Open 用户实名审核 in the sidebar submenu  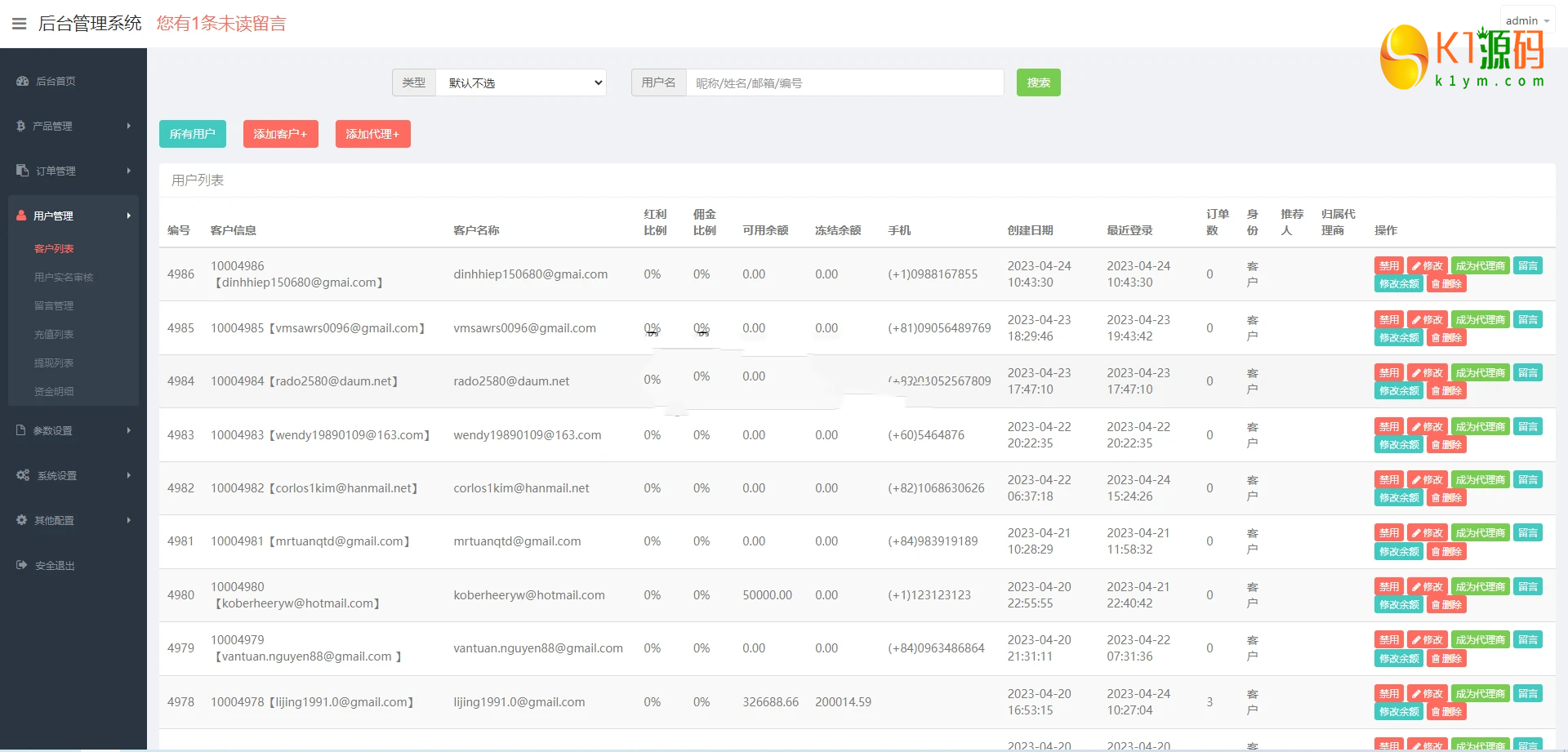coord(64,277)
